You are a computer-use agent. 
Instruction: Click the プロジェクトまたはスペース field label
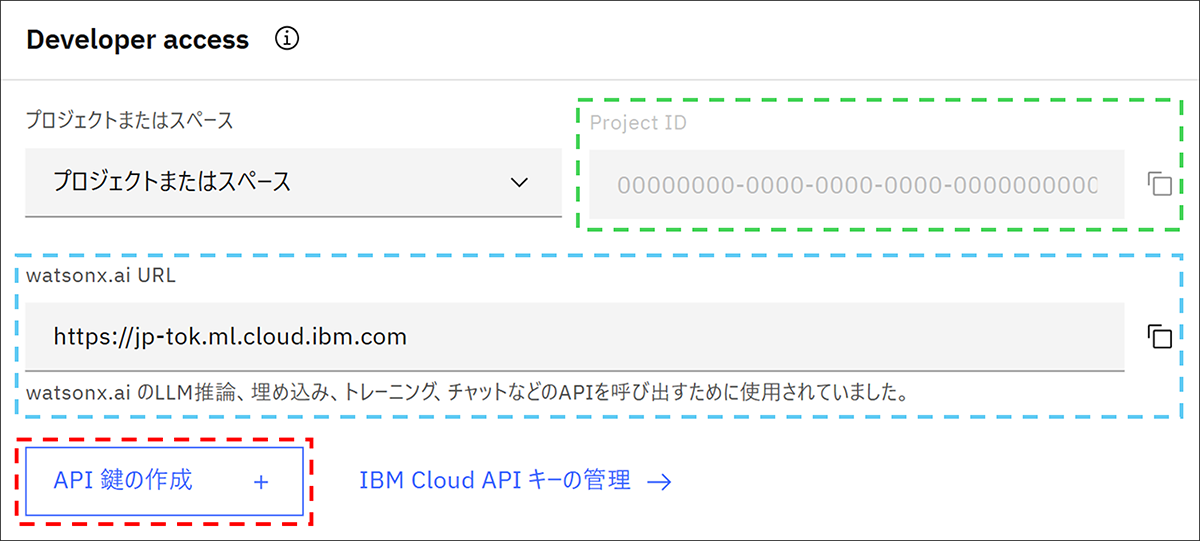[129, 120]
